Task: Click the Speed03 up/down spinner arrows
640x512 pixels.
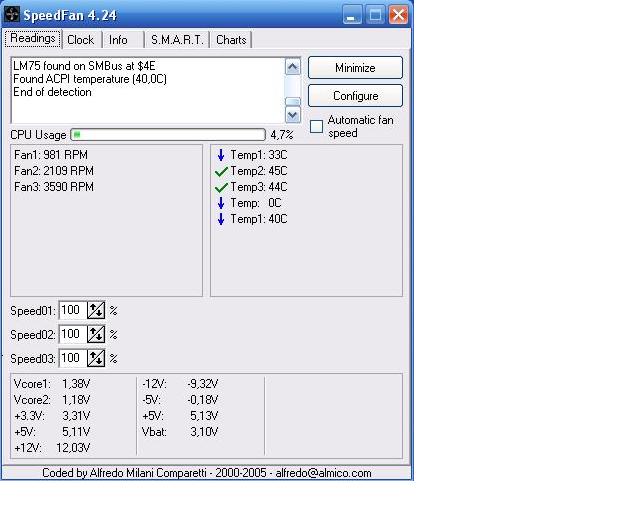Action: point(96,358)
